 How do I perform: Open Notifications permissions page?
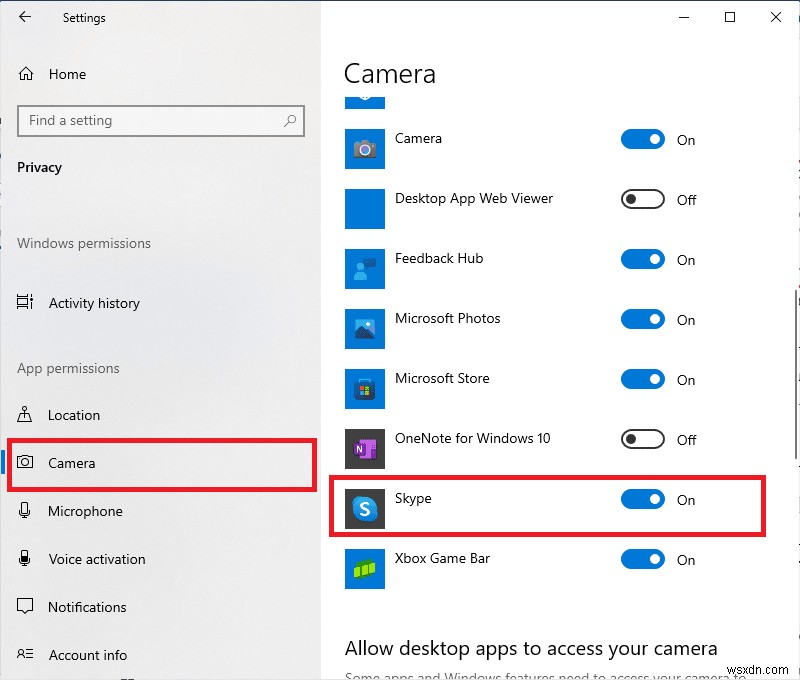tap(87, 607)
